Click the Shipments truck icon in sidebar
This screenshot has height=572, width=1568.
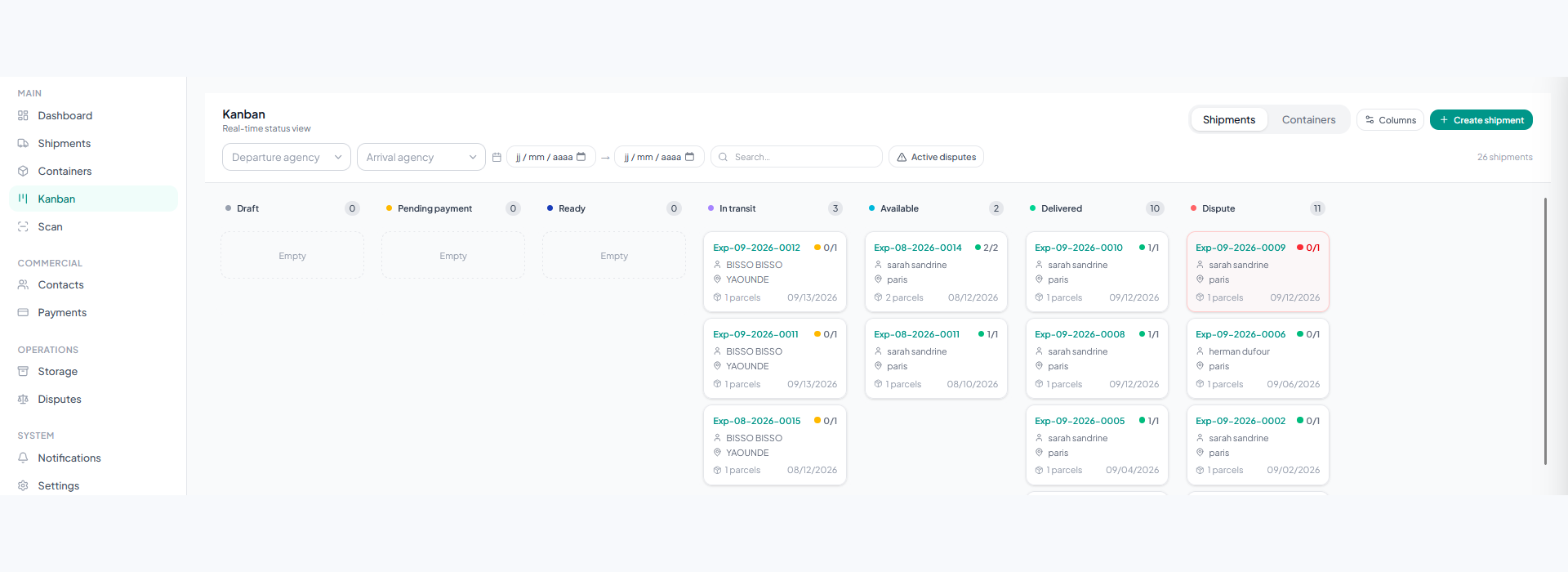click(23, 143)
